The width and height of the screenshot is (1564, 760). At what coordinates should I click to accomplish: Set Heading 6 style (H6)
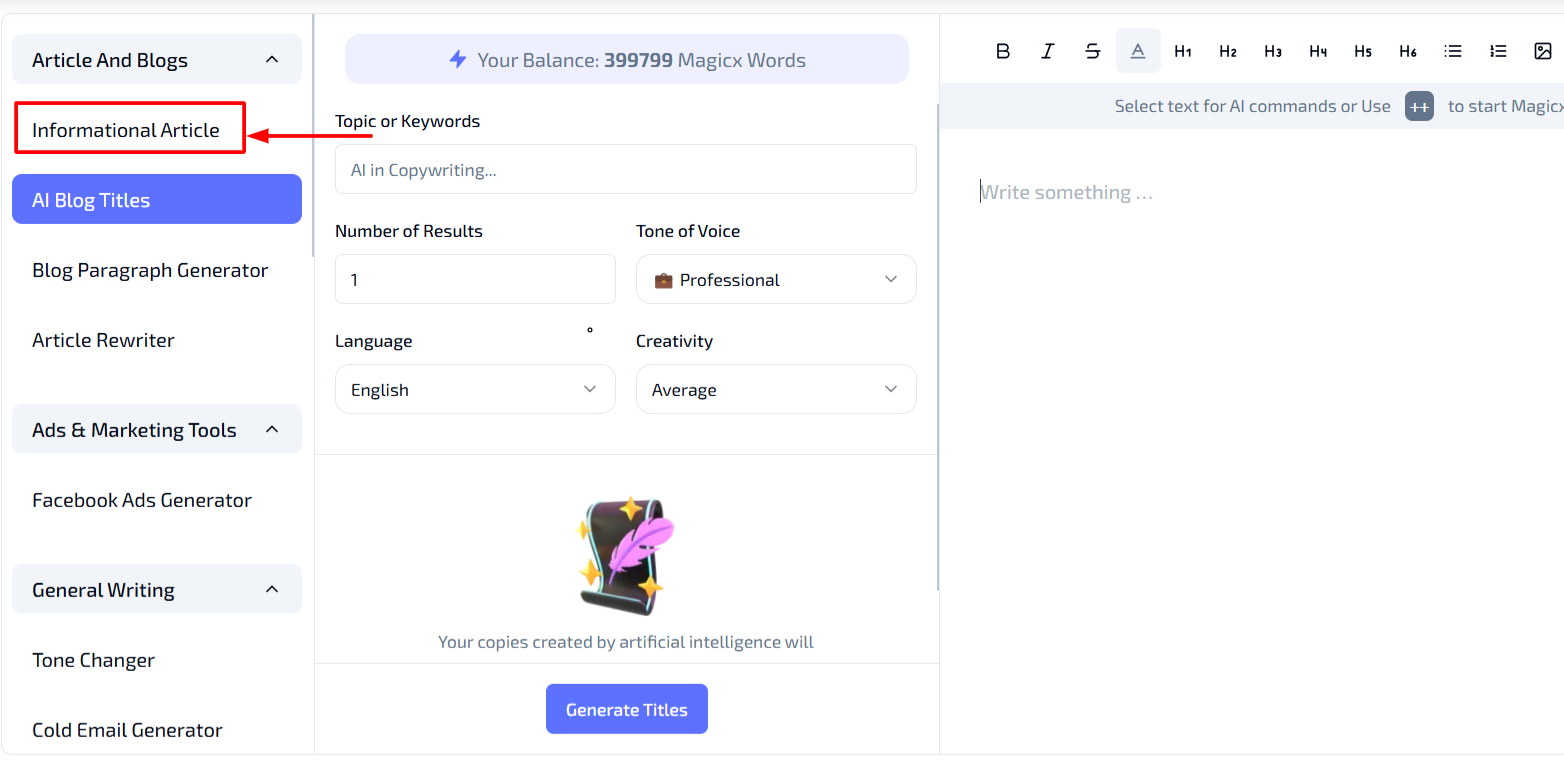1408,51
